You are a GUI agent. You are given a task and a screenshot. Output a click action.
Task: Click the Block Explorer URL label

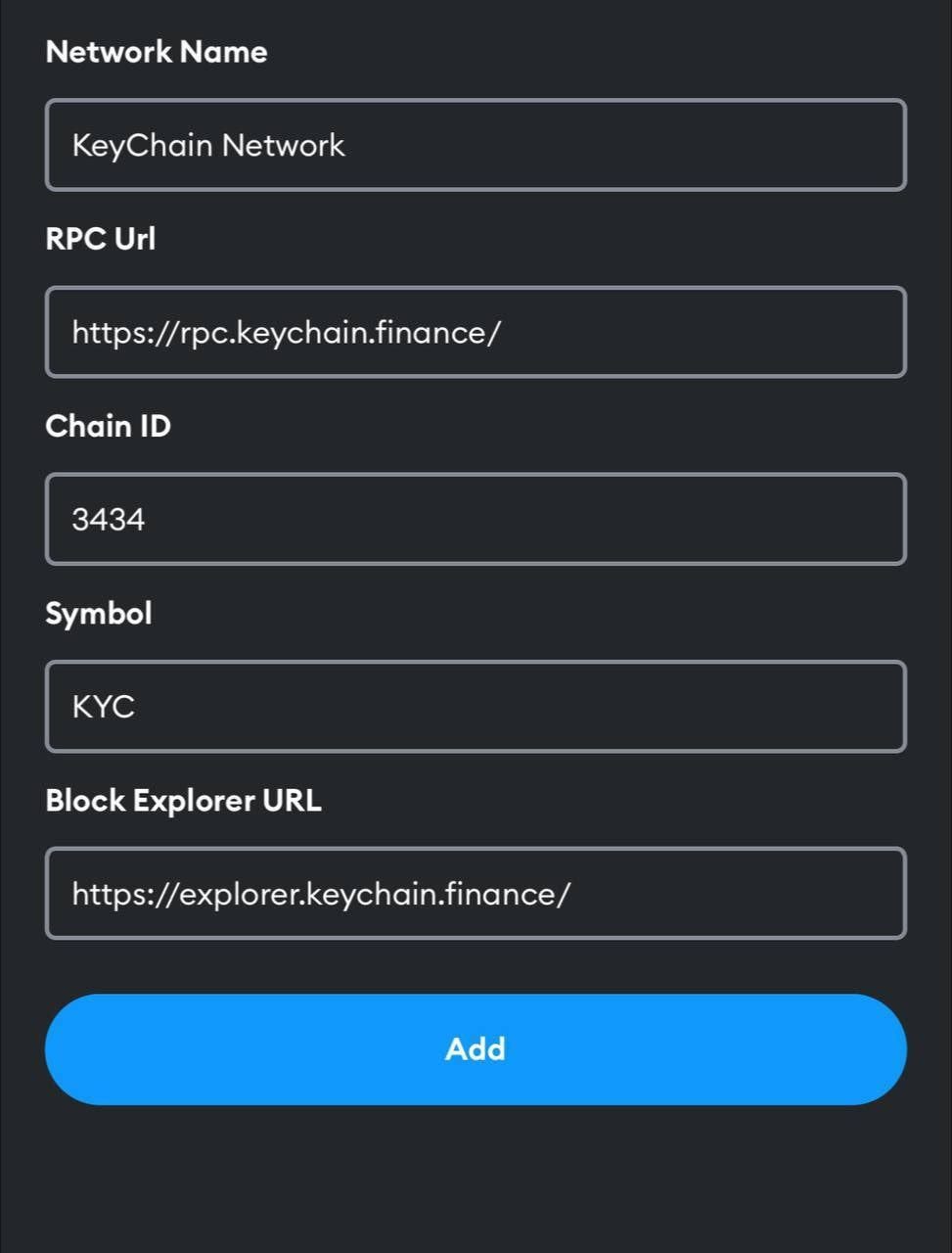[183, 800]
